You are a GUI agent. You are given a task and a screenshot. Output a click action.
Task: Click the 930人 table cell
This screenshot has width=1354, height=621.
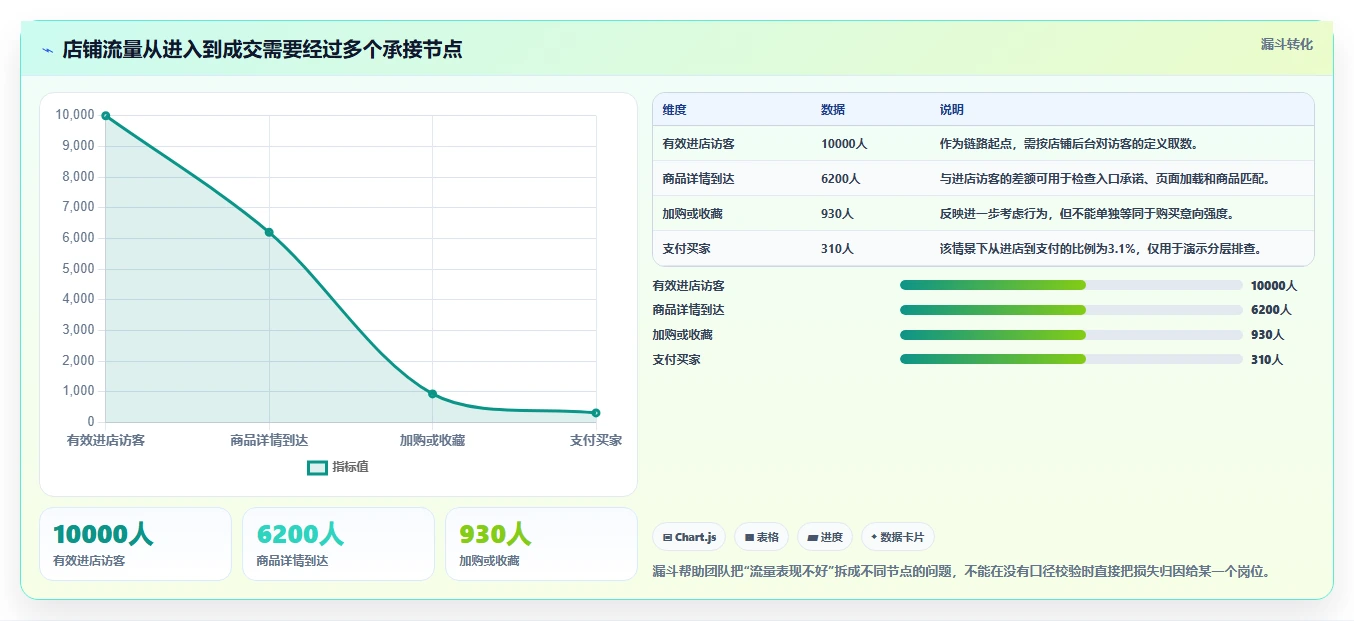[x=837, y=214]
